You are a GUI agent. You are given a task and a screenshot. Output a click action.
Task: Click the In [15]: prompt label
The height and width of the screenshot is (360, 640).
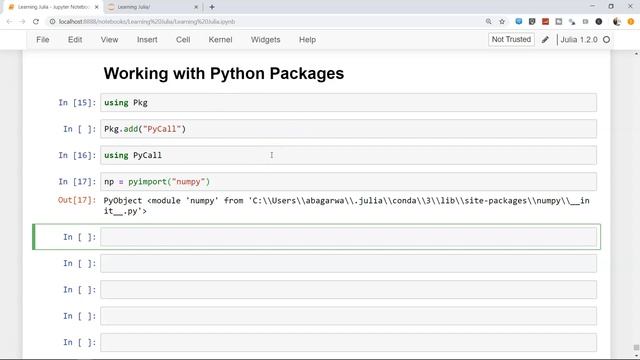77,102
